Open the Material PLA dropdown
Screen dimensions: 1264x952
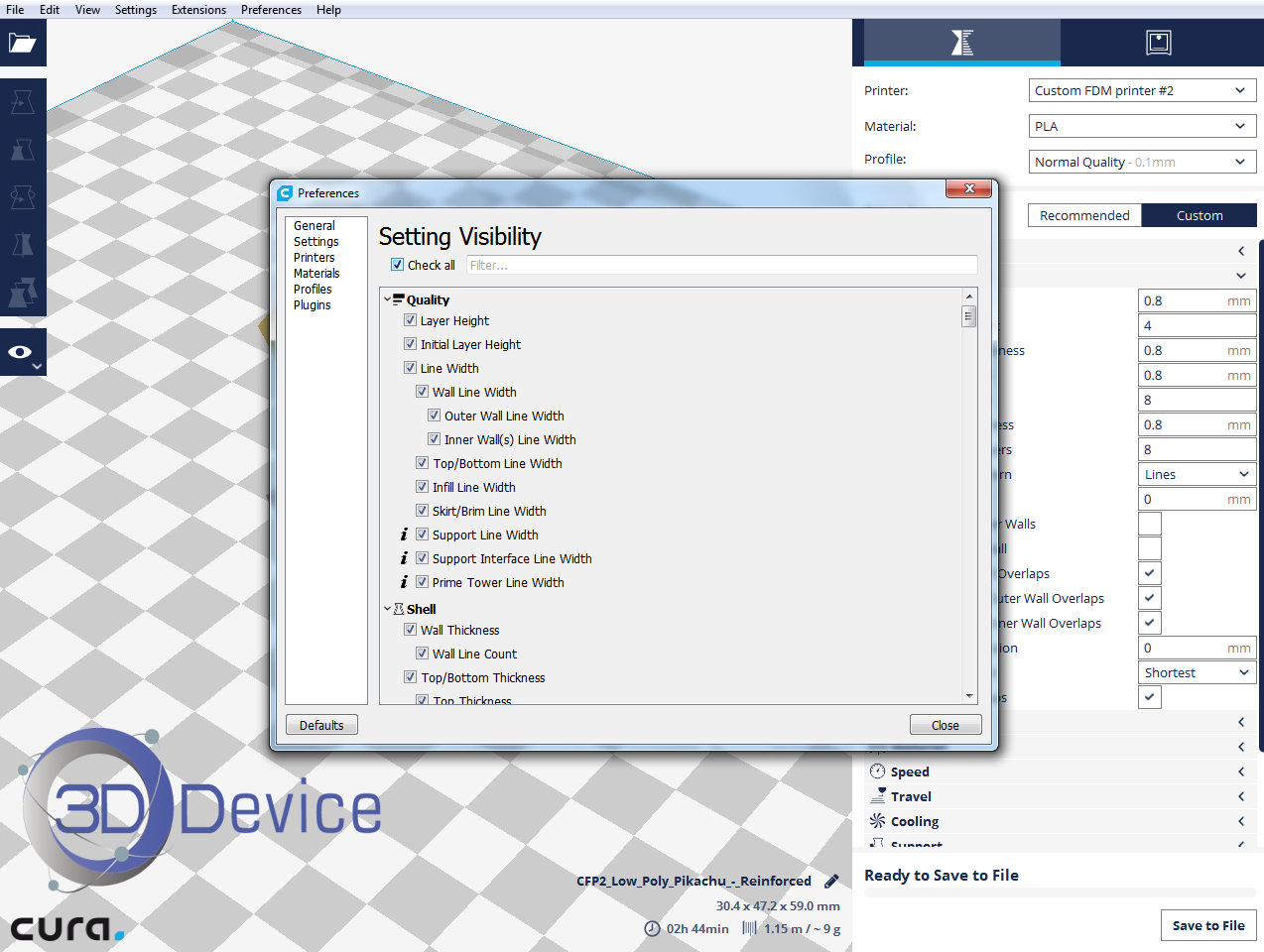pos(1142,126)
